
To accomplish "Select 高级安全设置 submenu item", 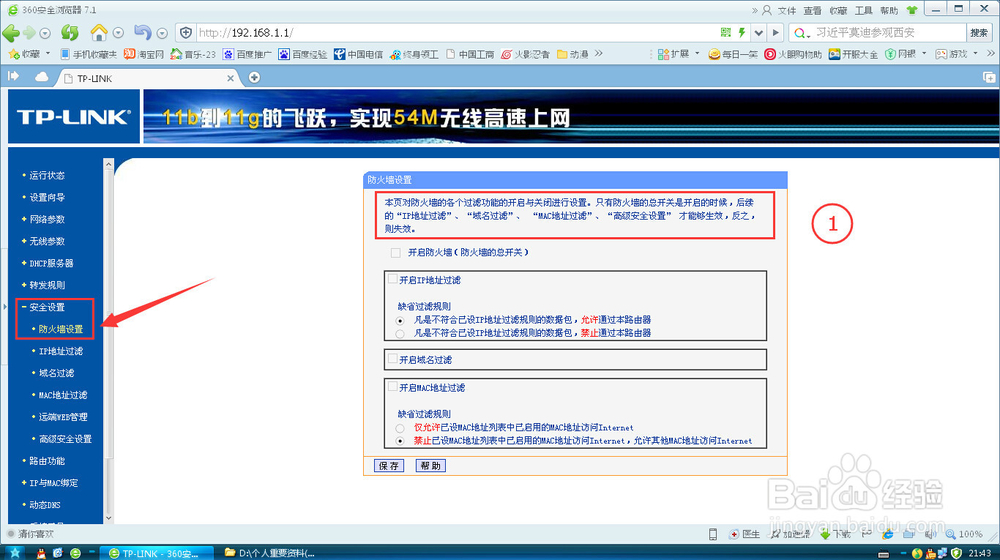I will pyautogui.click(x=65, y=439).
